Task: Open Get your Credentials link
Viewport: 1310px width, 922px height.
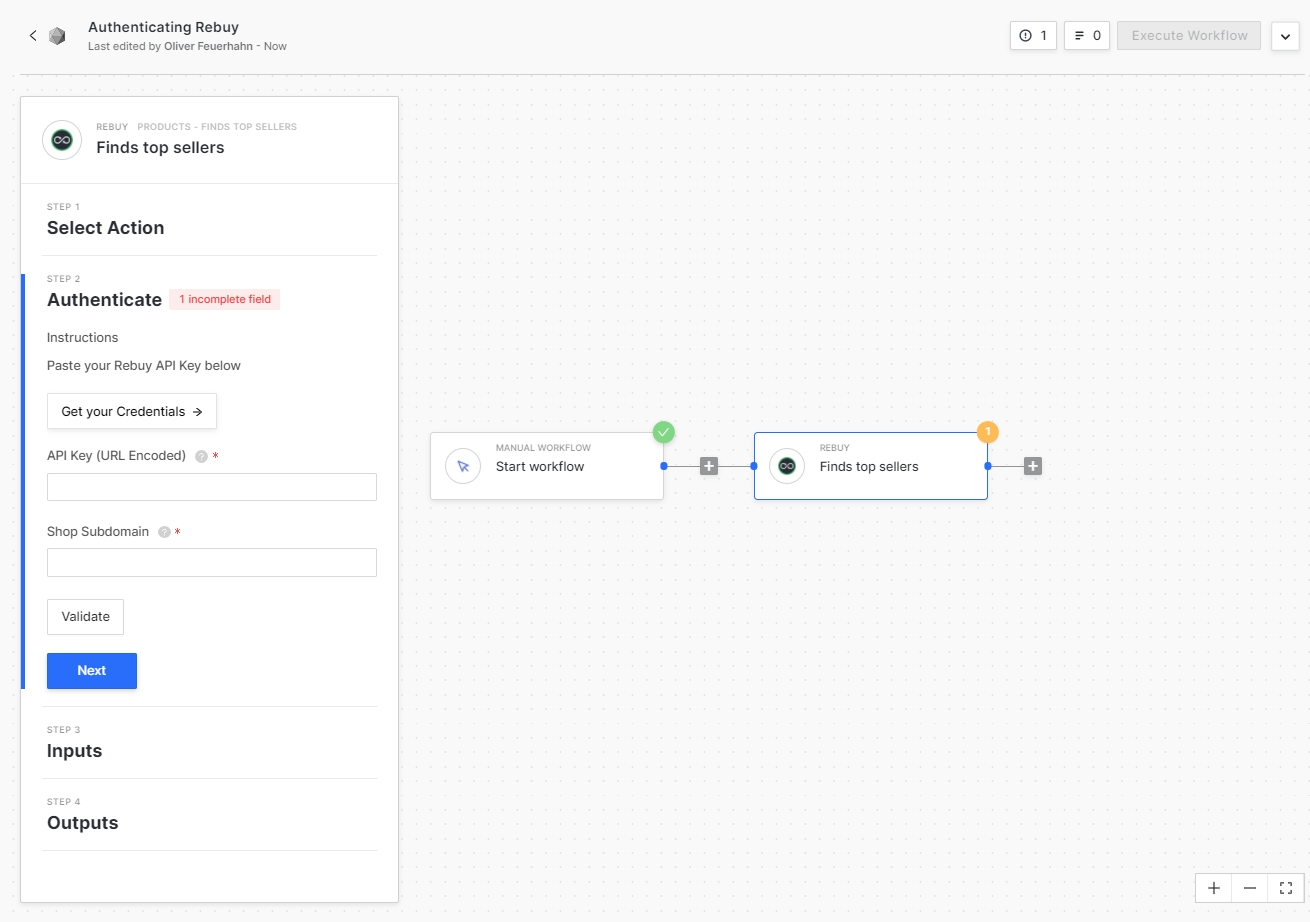Action: point(132,411)
